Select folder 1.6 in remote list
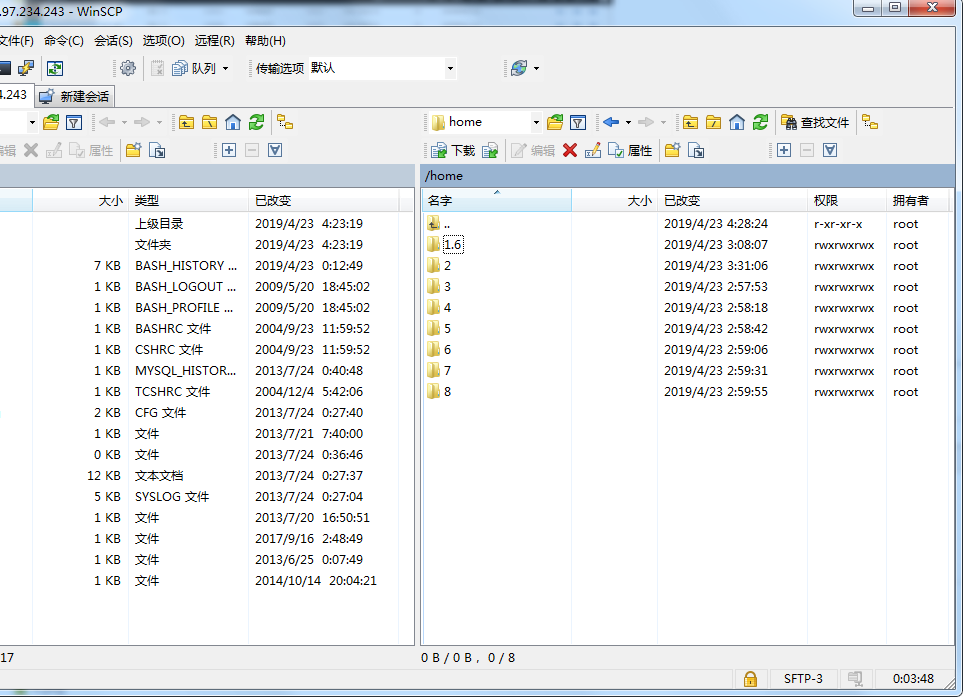The height and width of the screenshot is (697, 963). pyautogui.click(x=452, y=245)
